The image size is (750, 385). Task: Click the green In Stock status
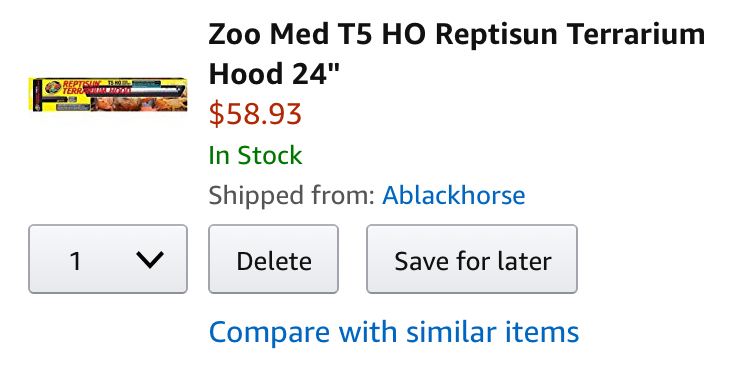(255, 155)
